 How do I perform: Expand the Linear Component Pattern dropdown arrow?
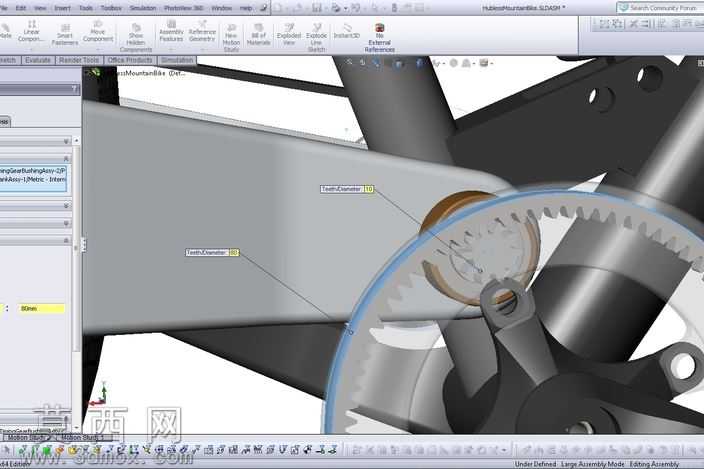point(31,49)
